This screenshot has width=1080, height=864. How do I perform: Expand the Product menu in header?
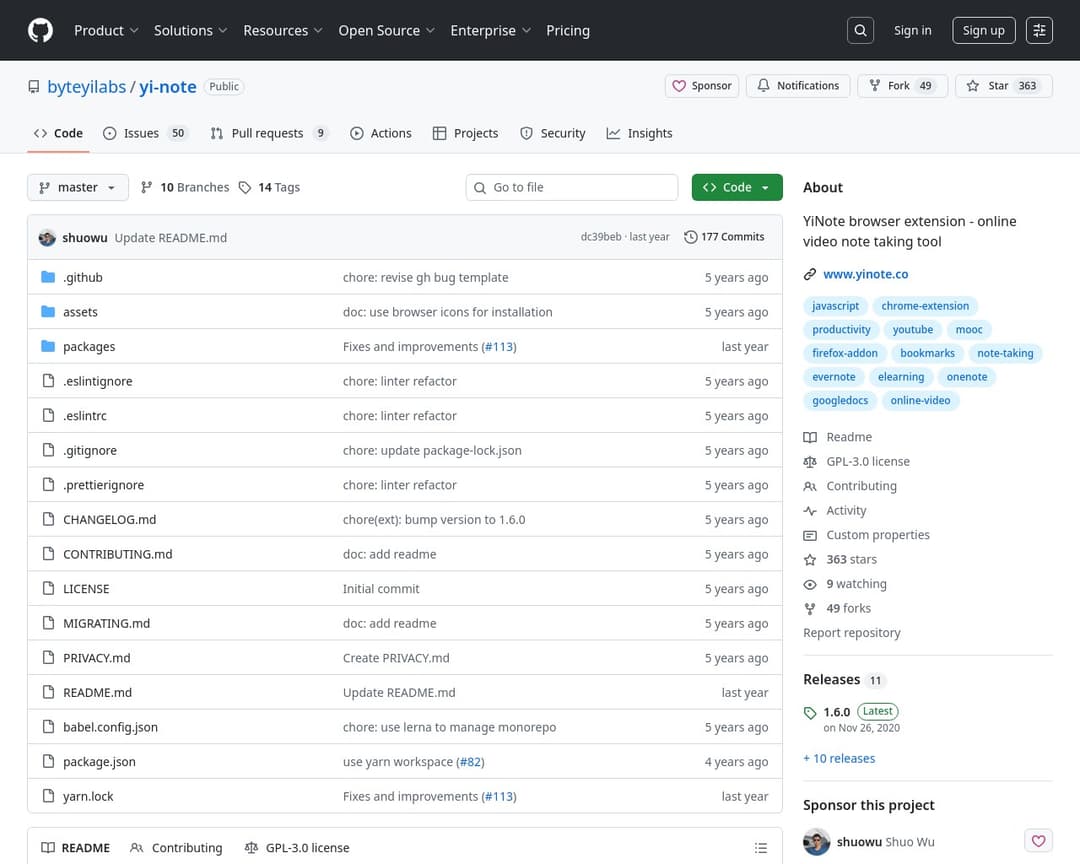(106, 31)
